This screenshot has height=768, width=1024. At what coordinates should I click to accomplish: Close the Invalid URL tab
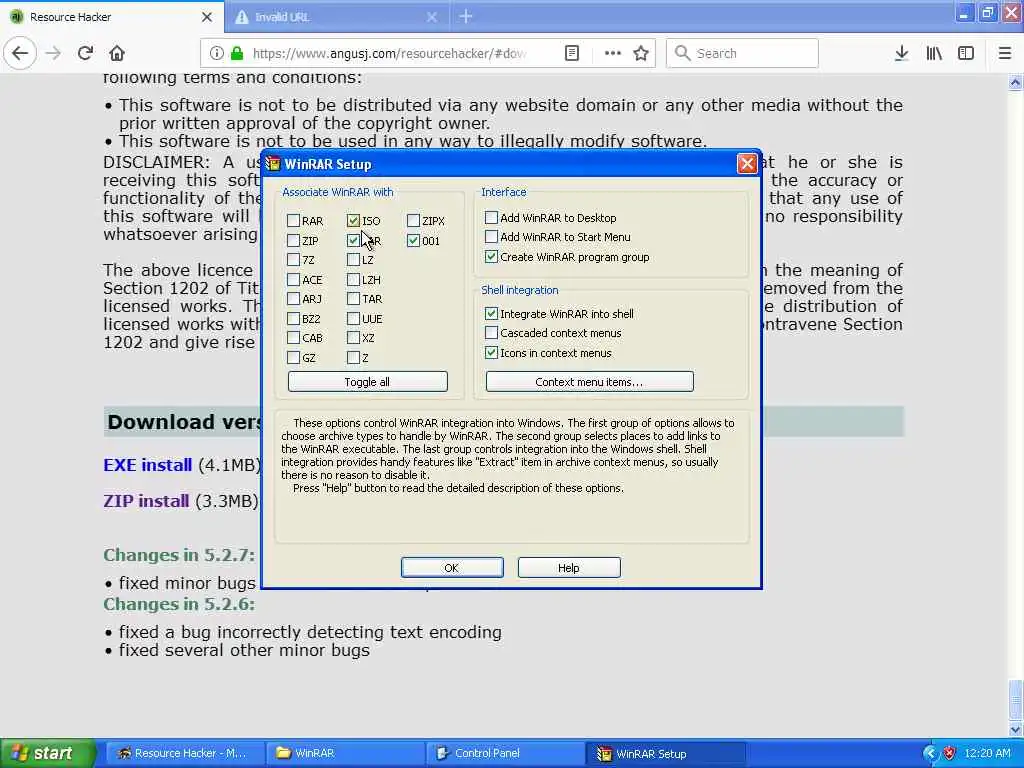(x=432, y=17)
